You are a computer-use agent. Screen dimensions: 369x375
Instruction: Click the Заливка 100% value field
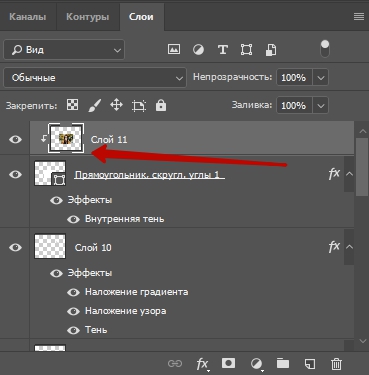coord(294,106)
